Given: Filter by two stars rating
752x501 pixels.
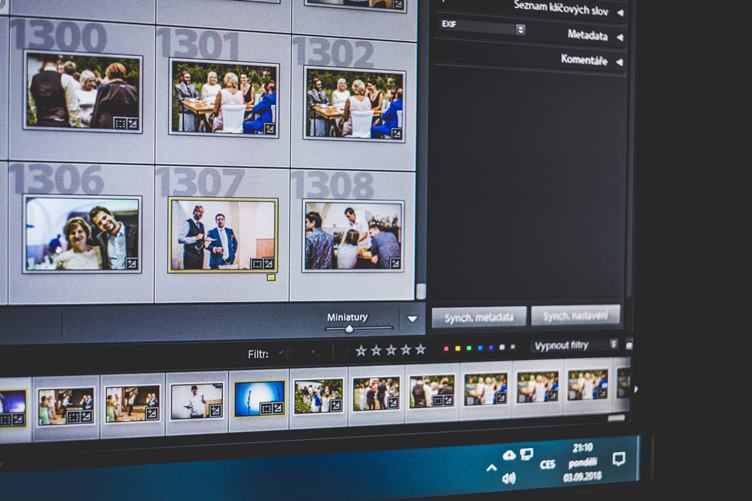Looking at the screenshot, I should 376,350.
